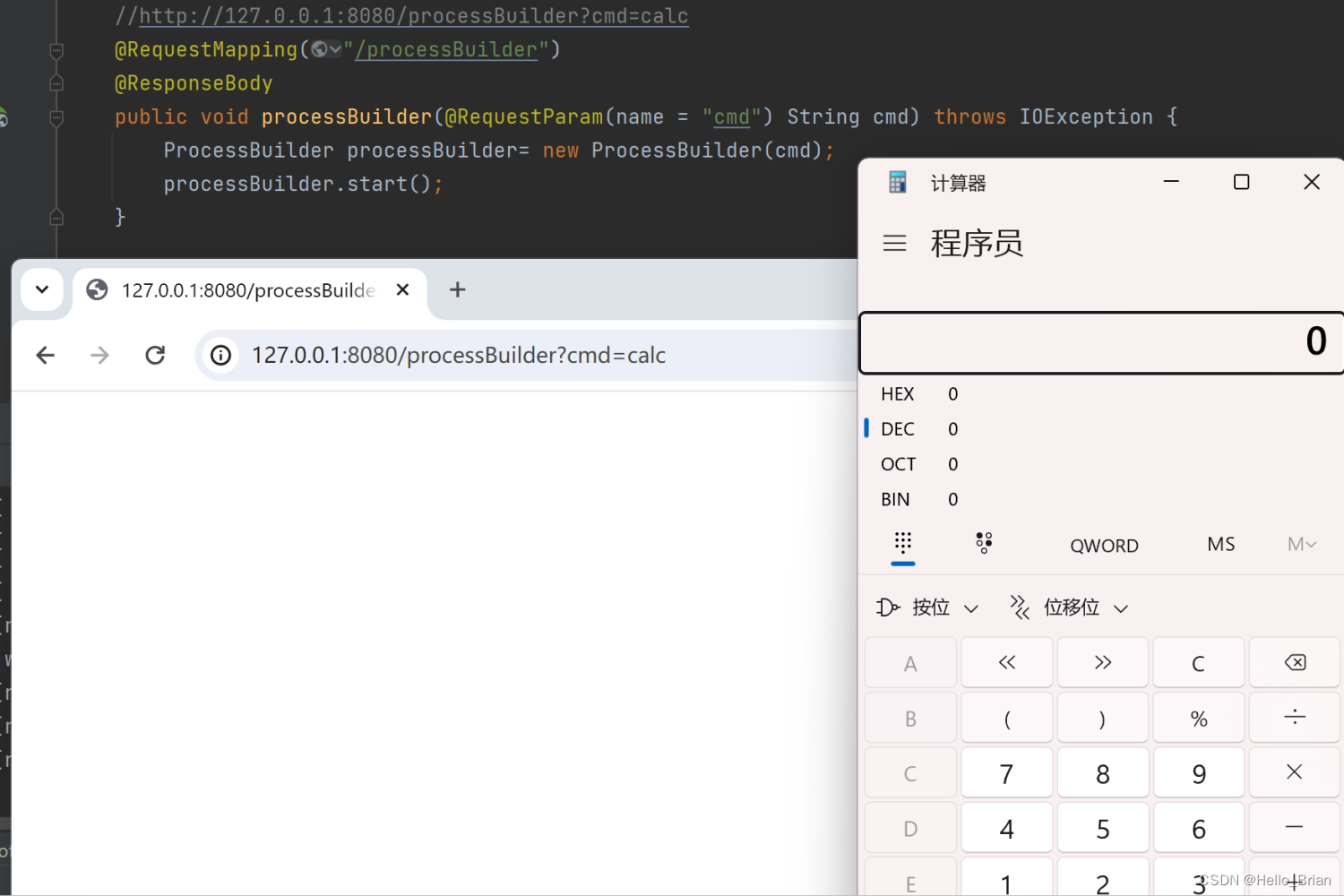Click the "cmd" string in RequestParam
The width and height of the screenshot is (1344, 896).
731,116
